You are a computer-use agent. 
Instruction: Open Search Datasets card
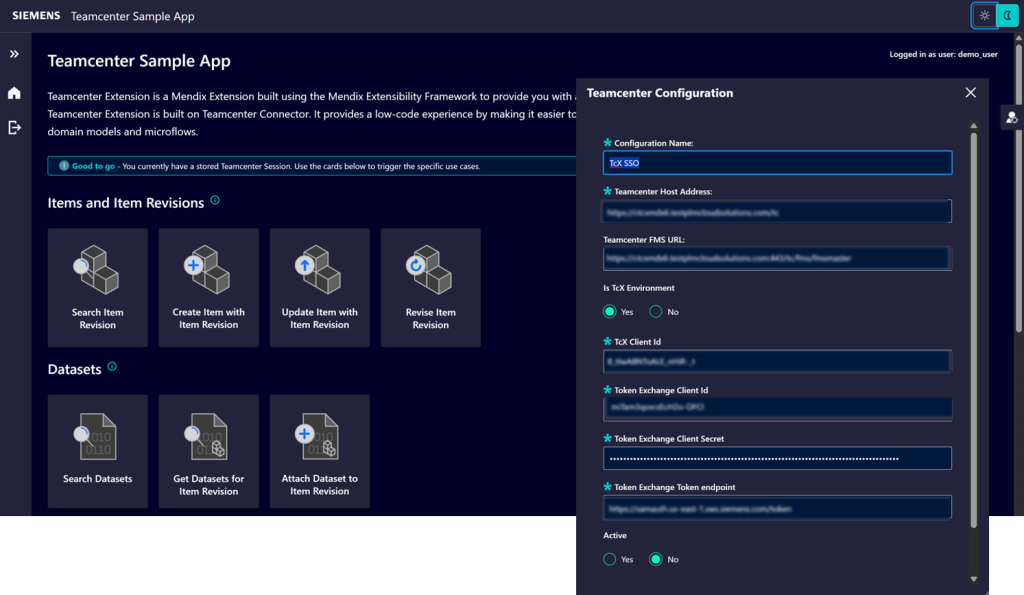98,452
